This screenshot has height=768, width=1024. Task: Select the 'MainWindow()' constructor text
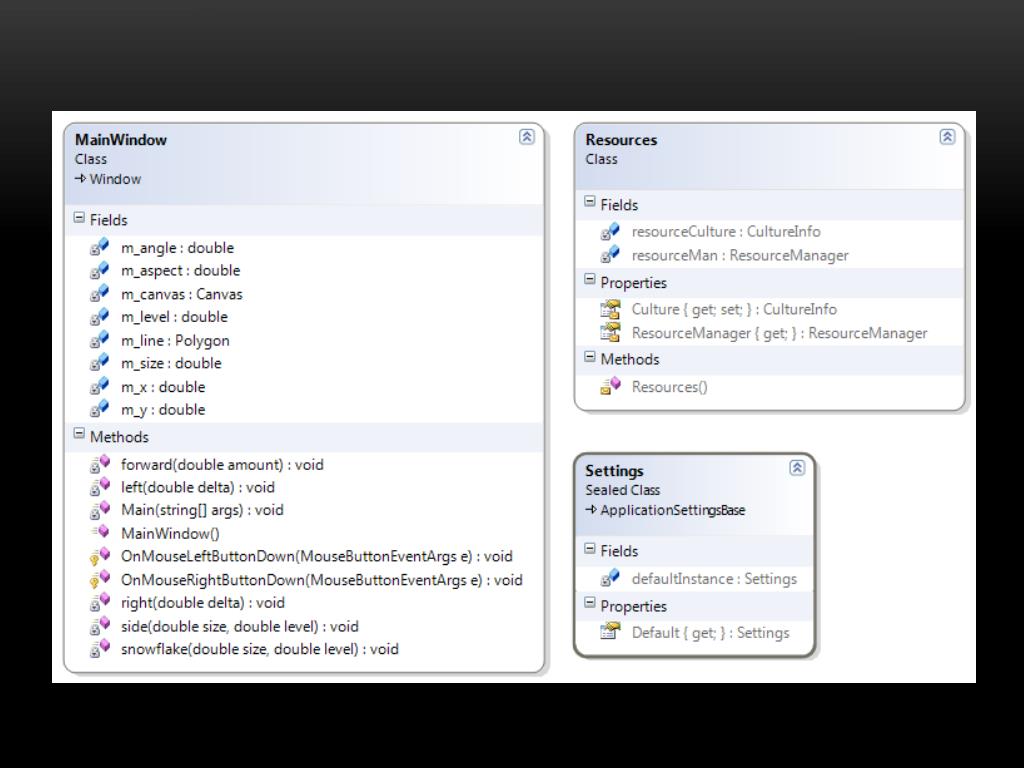[170, 534]
